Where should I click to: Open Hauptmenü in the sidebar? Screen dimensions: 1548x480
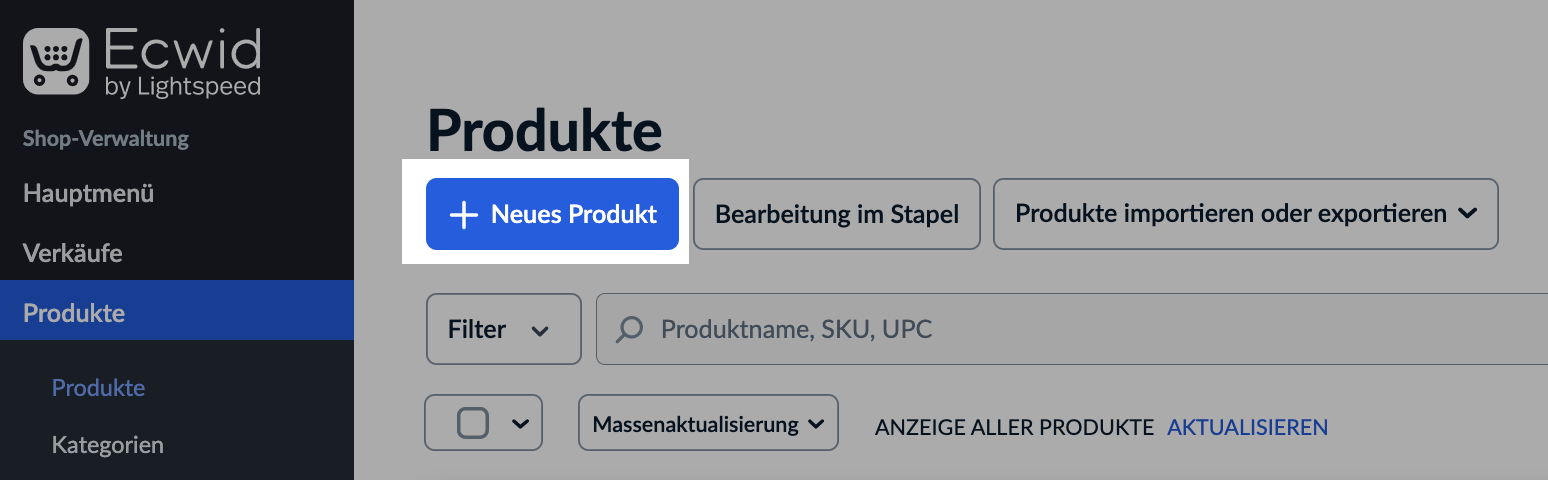click(88, 193)
